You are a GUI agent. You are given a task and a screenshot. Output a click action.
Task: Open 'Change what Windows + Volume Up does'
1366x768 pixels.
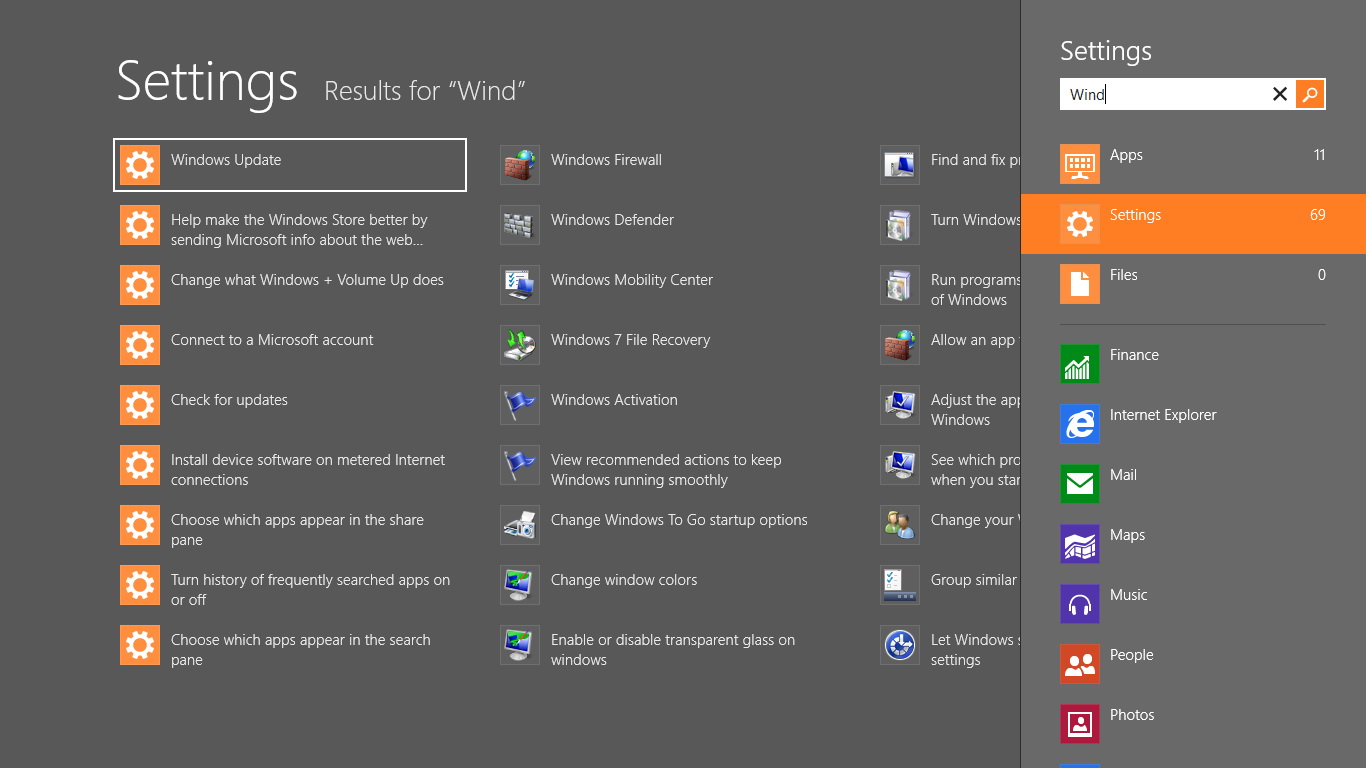(x=290, y=285)
